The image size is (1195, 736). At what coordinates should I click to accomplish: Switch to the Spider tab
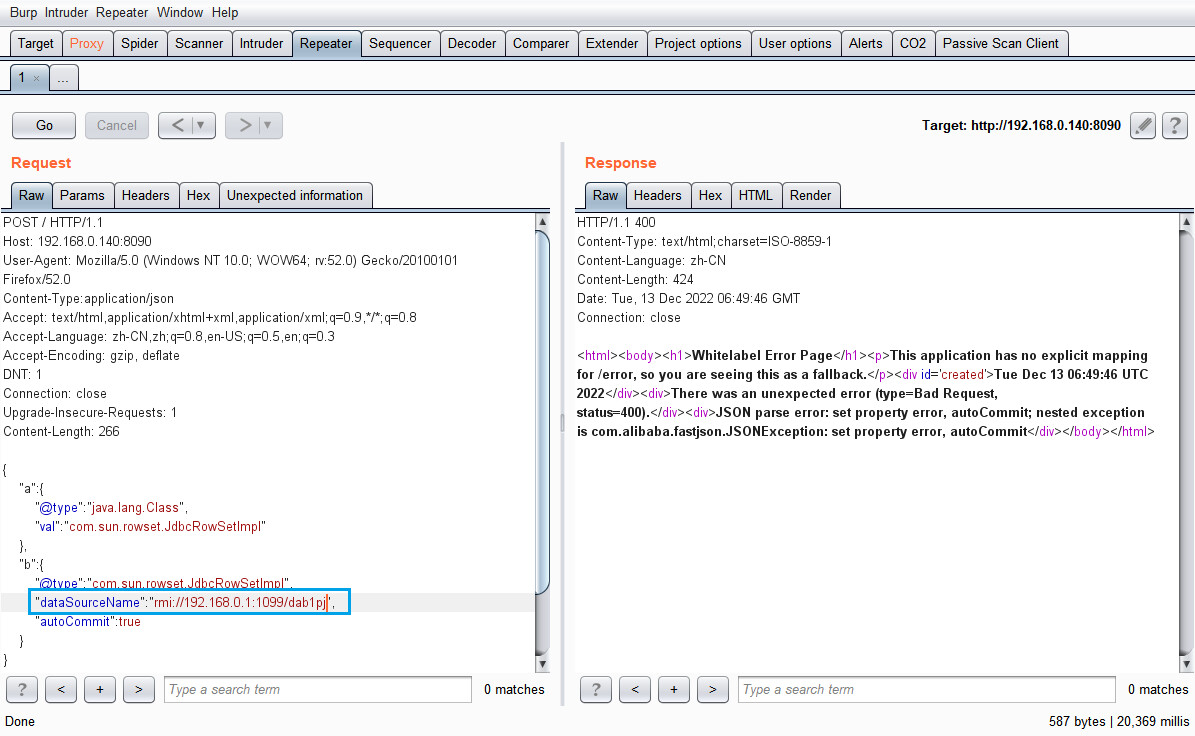pos(139,43)
